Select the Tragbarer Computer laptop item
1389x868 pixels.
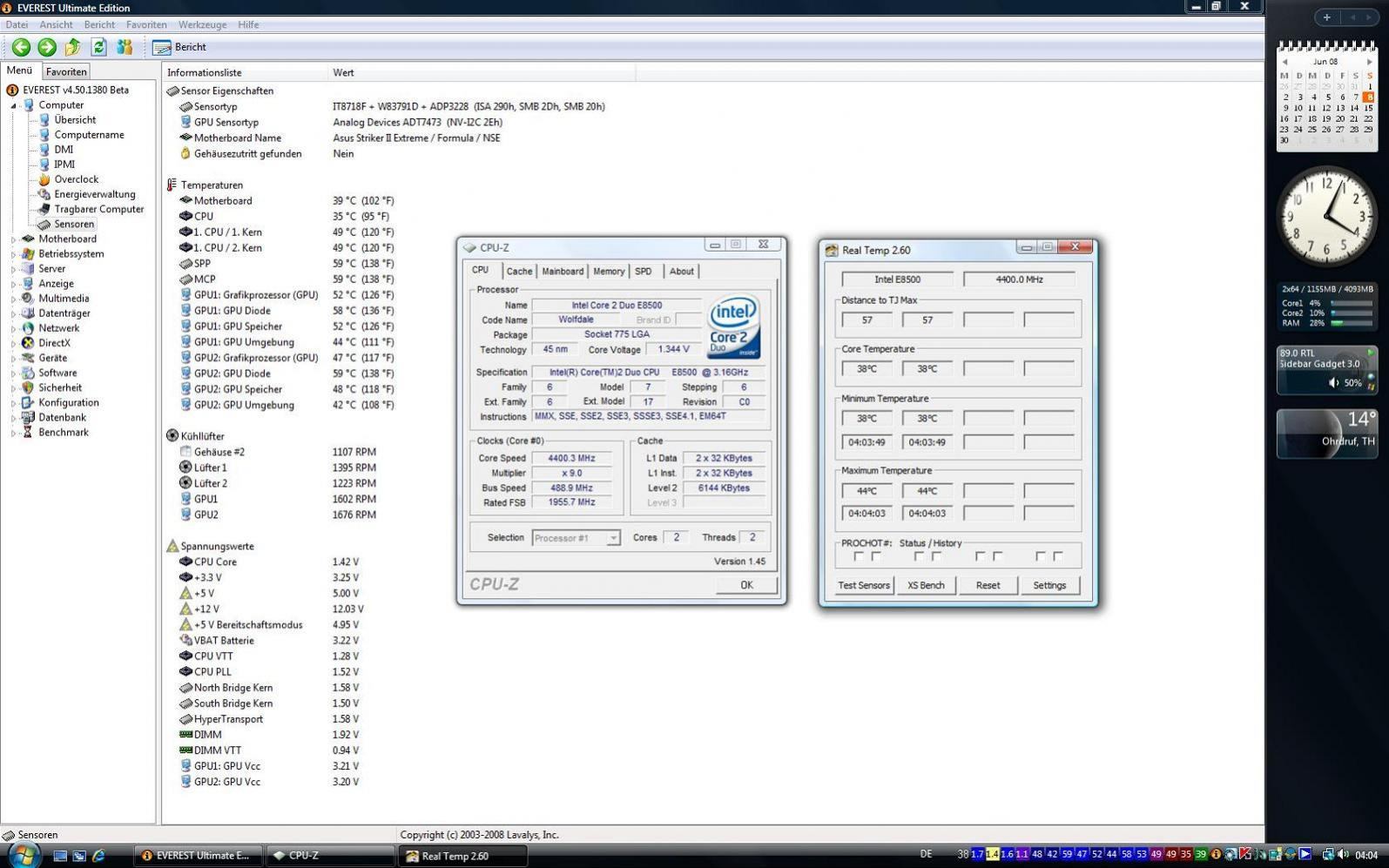click(91, 209)
